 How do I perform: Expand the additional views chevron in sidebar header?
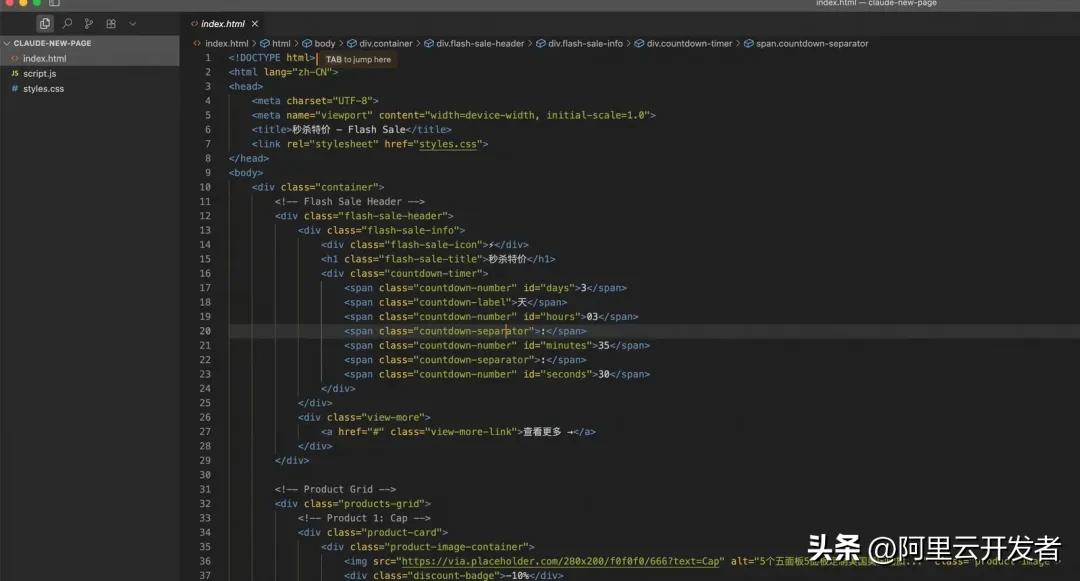tap(132, 23)
